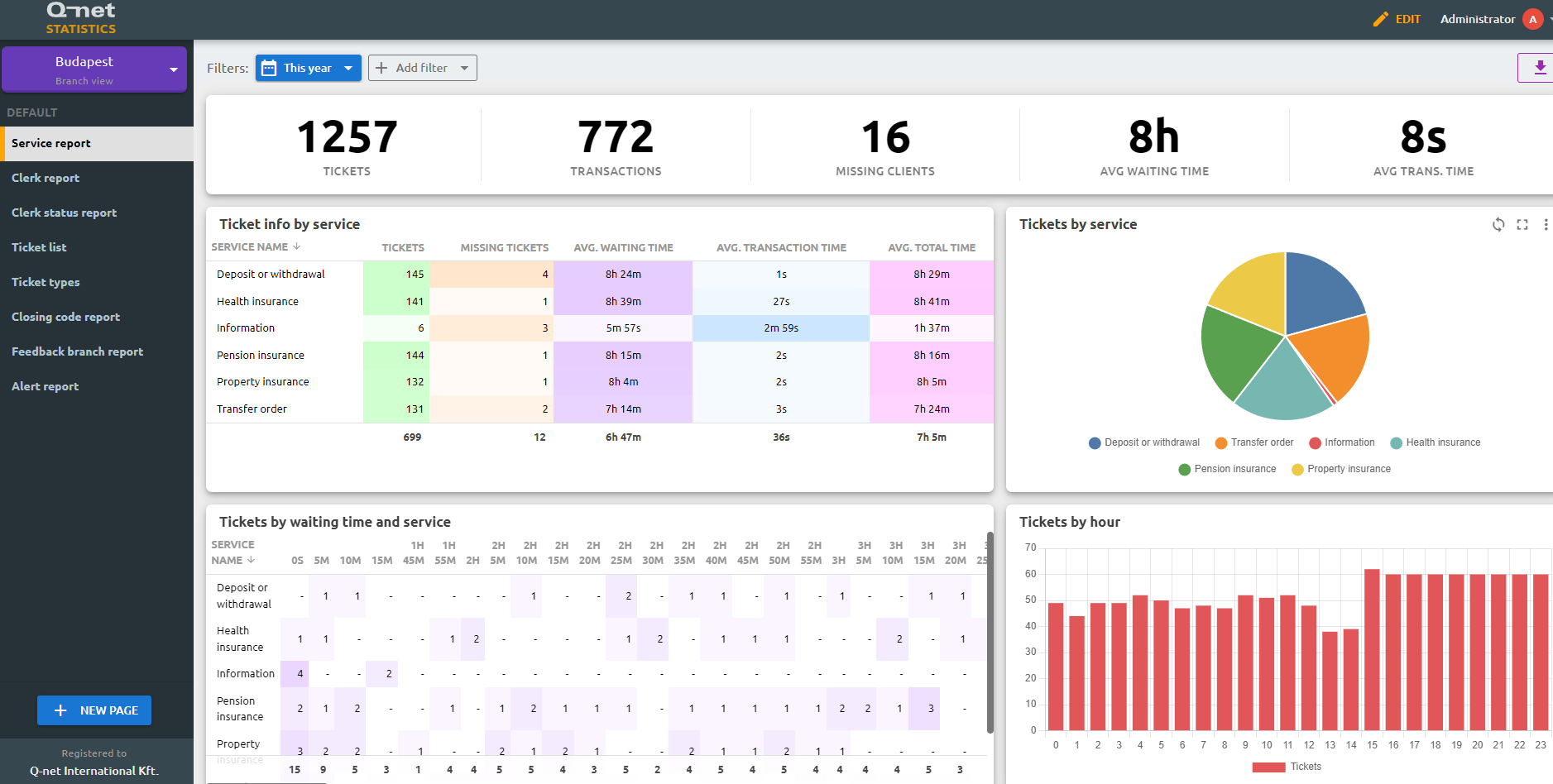This screenshot has width=1553, height=784.
Task: Sort by MISSING TICKETS column header
Action: coord(505,247)
